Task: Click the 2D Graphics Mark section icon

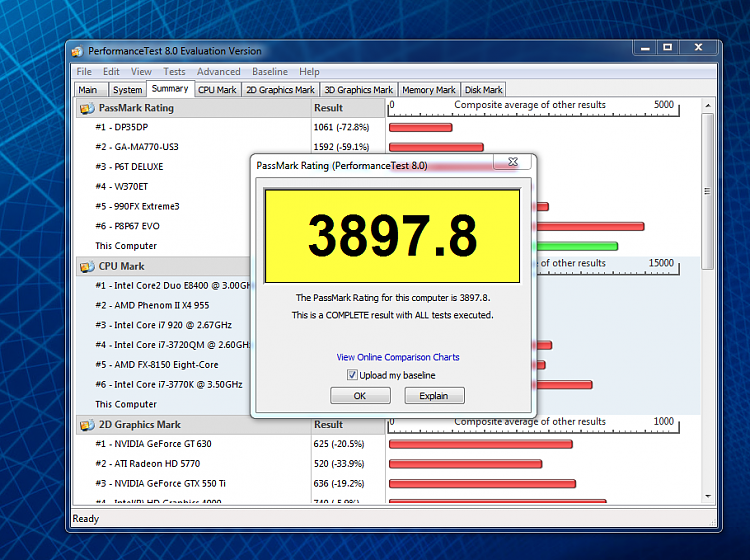Action: [87, 425]
